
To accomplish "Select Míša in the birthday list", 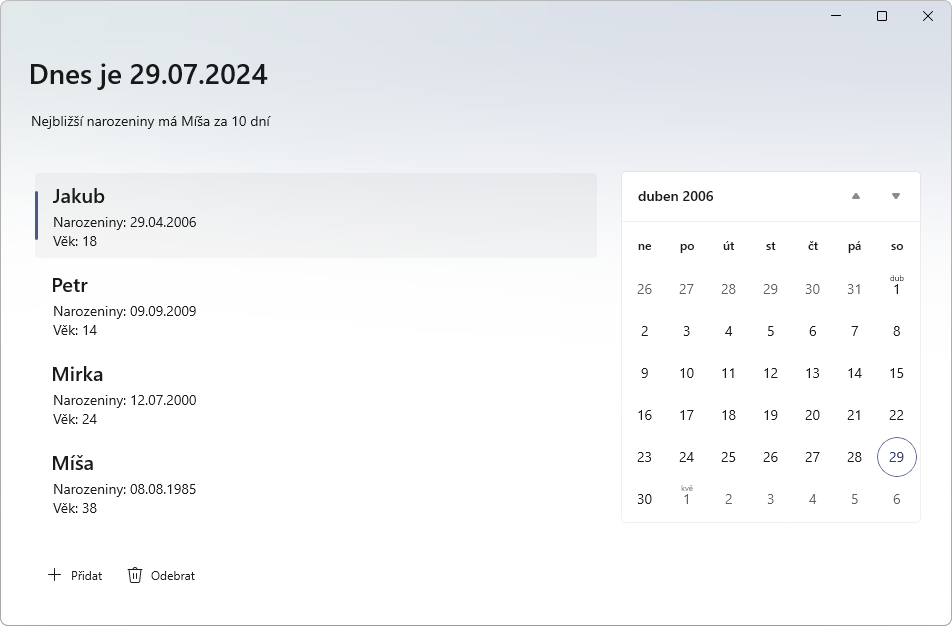I will 315,483.
